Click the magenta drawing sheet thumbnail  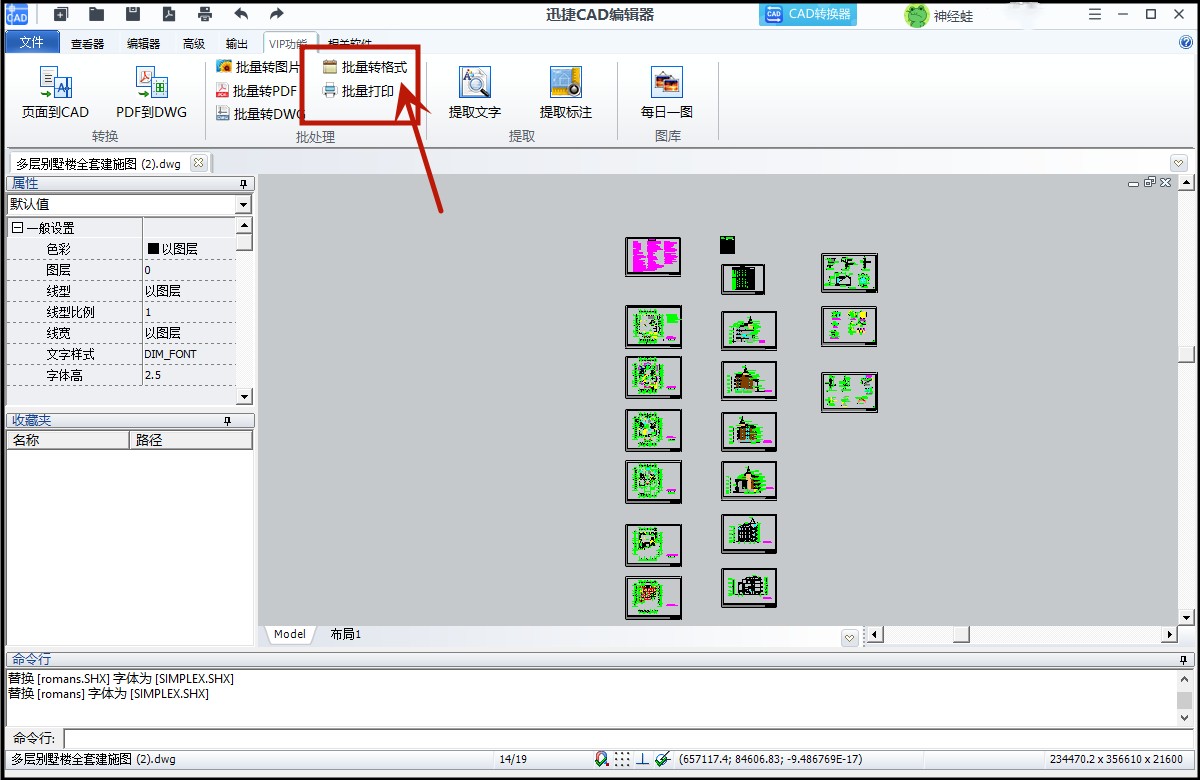point(653,256)
